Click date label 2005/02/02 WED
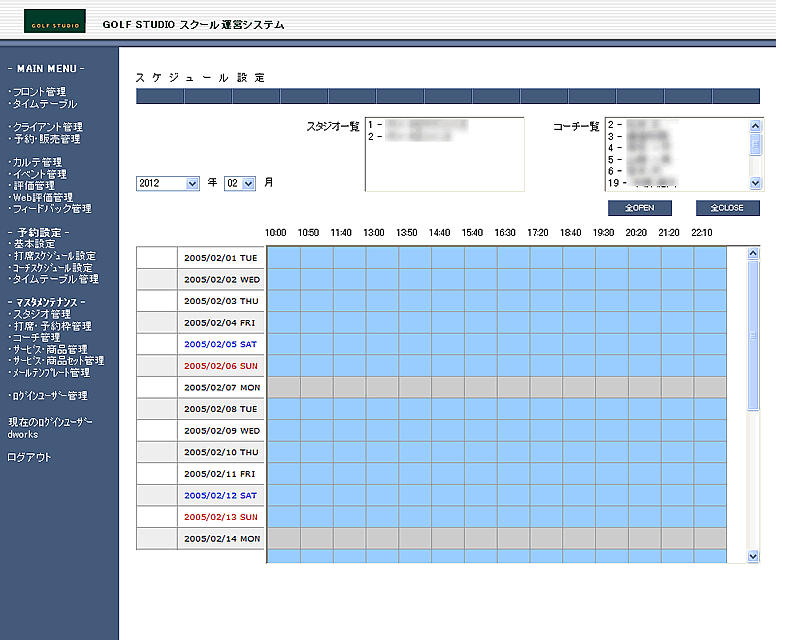This screenshot has width=800, height=640. click(x=220, y=280)
